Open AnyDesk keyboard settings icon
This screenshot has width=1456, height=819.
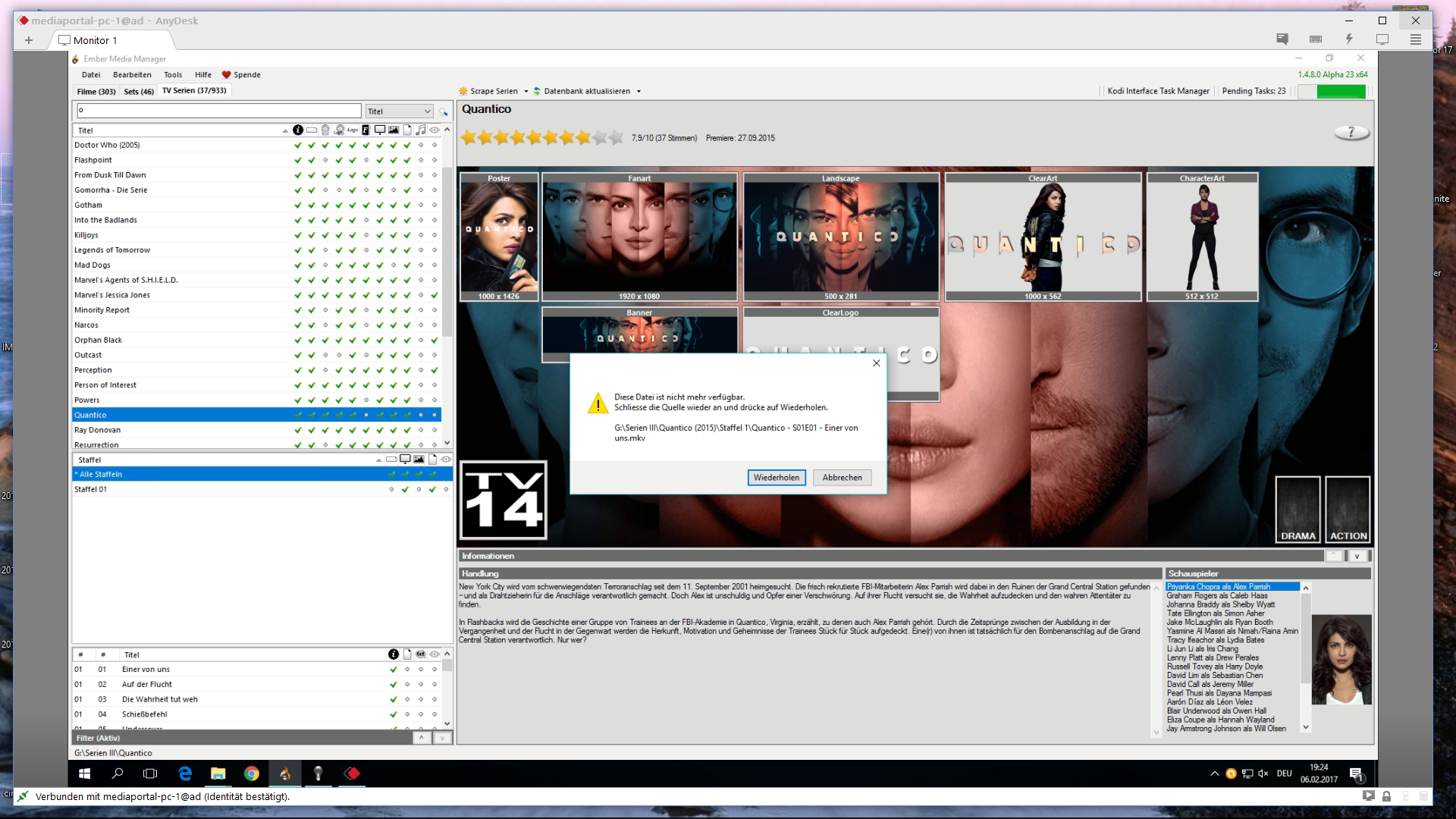tap(1316, 39)
